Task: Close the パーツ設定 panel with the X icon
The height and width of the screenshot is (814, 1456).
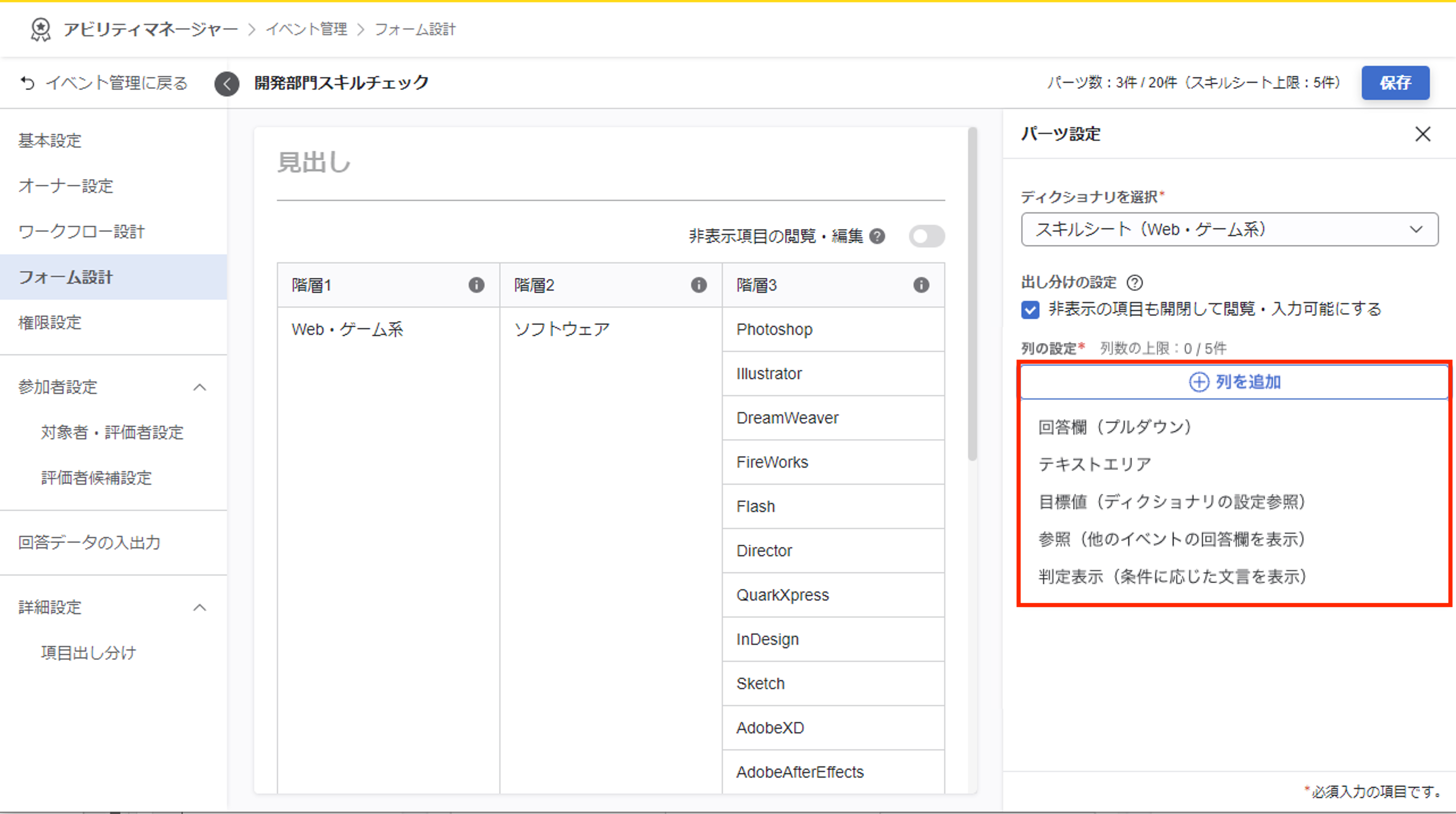Action: pos(1422,134)
